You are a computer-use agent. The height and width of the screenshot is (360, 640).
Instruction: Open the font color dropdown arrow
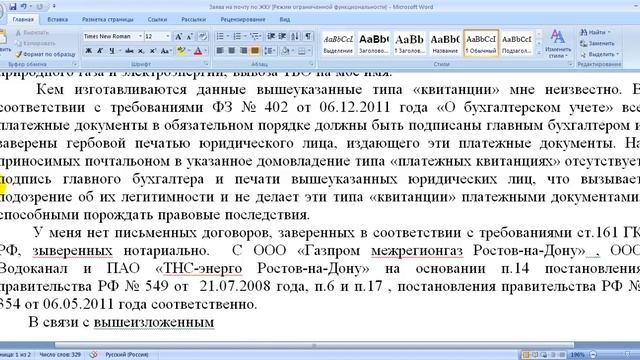coord(206,51)
